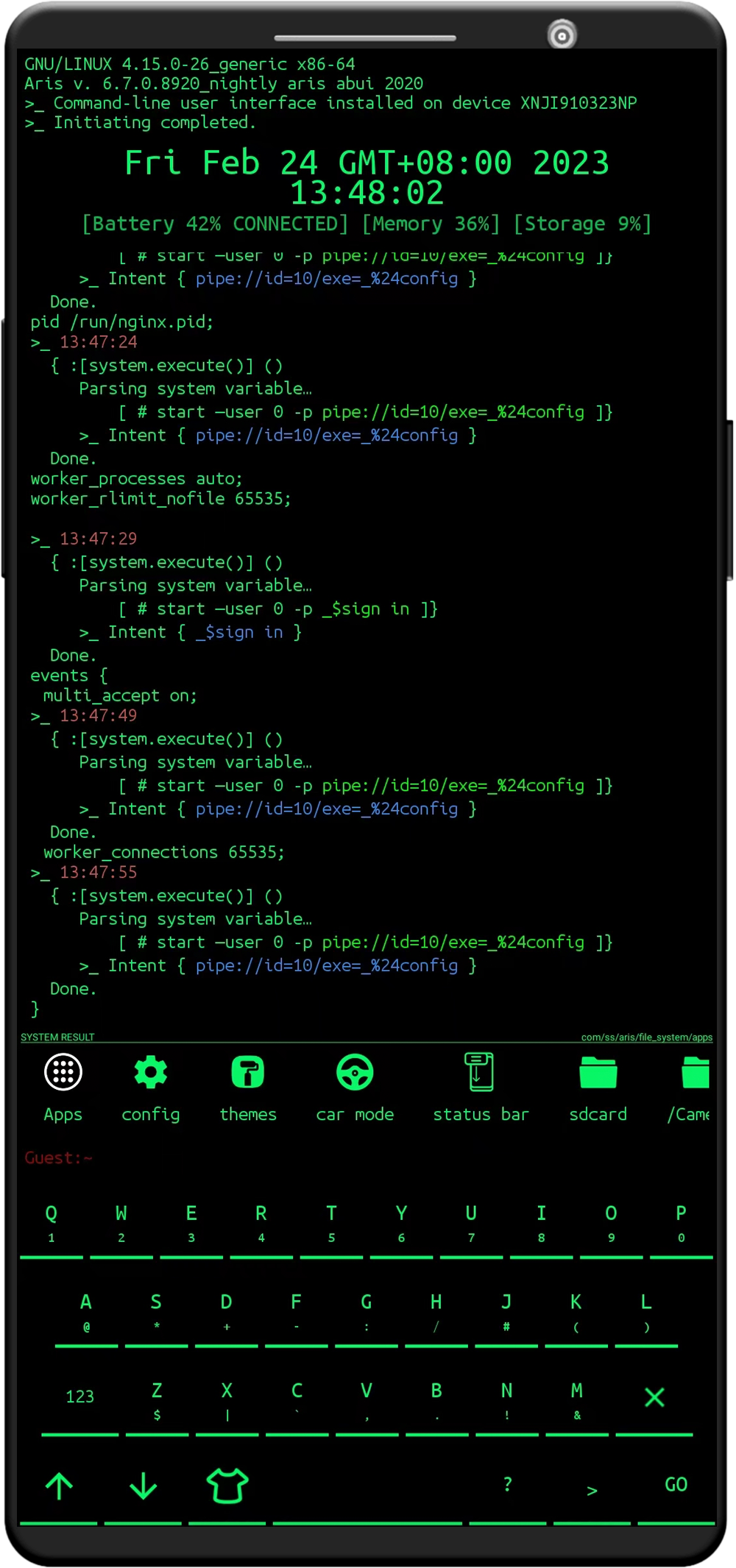The width and height of the screenshot is (736, 1568).
Task: Tap the _$sign in intent link
Action: pos(239,632)
